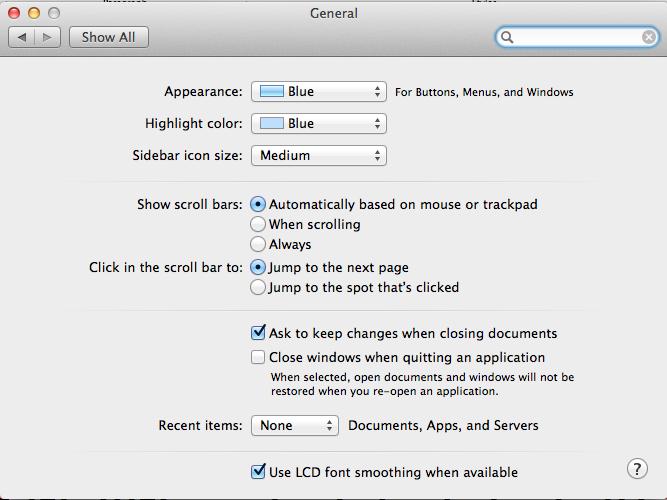Click the 'Click in the scroll bar to:' label
Image resolution: width=667 pixels, height=500 pixels.
[x=166, y=267]
